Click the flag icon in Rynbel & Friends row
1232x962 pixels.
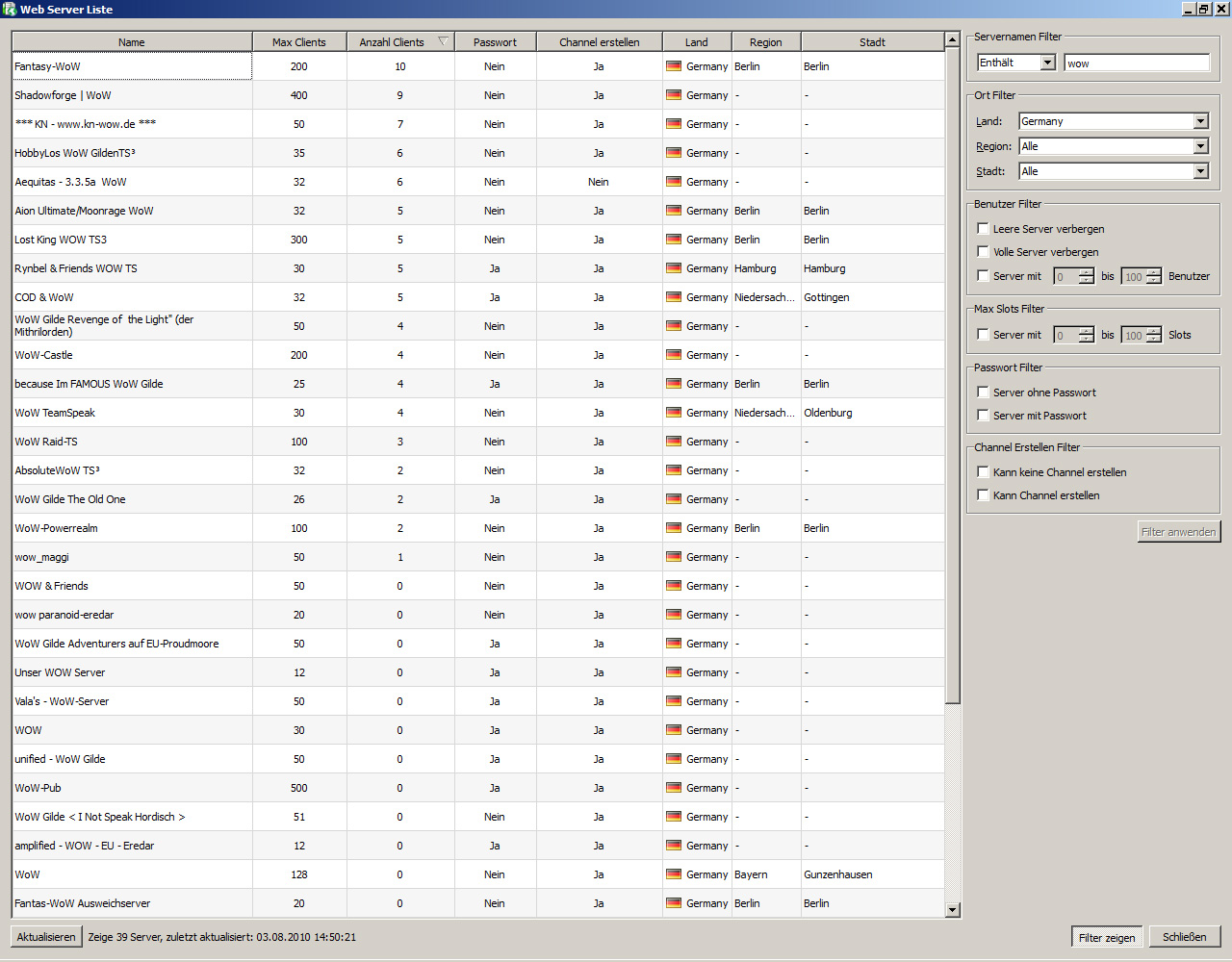(674, 268)
